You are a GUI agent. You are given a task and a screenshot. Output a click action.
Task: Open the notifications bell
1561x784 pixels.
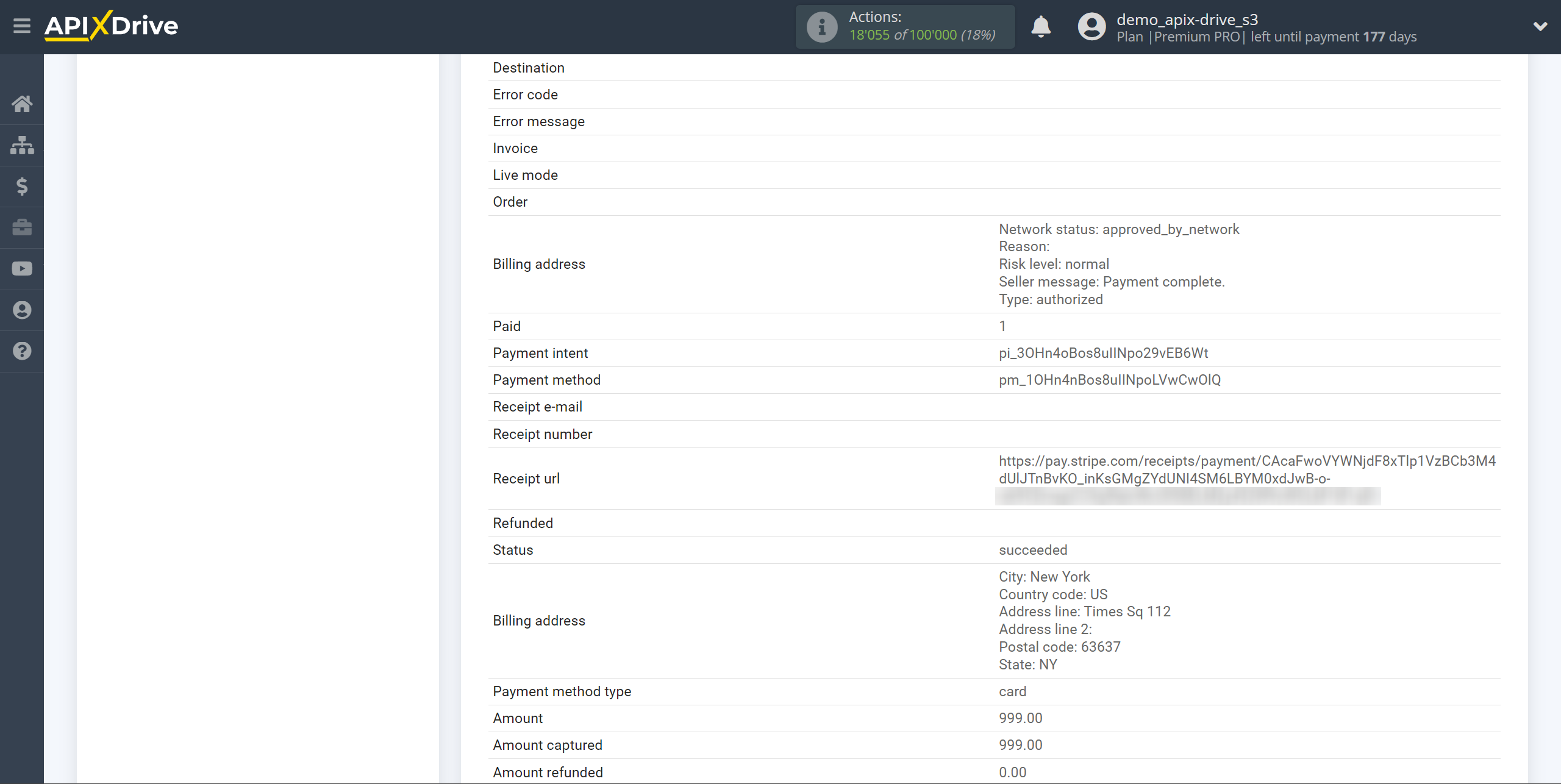click(1041, 27)
